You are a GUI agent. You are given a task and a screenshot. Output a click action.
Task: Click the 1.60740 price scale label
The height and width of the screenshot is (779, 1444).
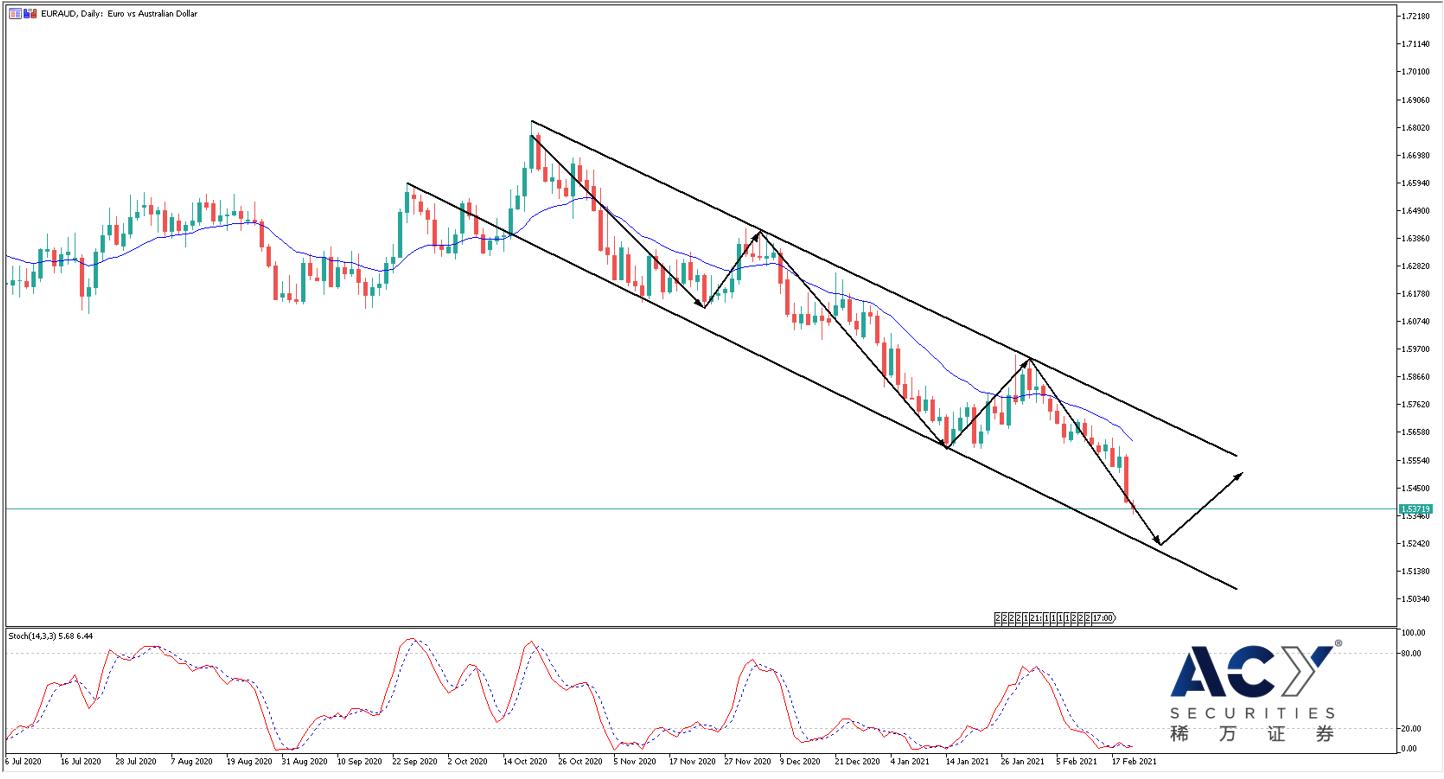[x=1415, y=322]
